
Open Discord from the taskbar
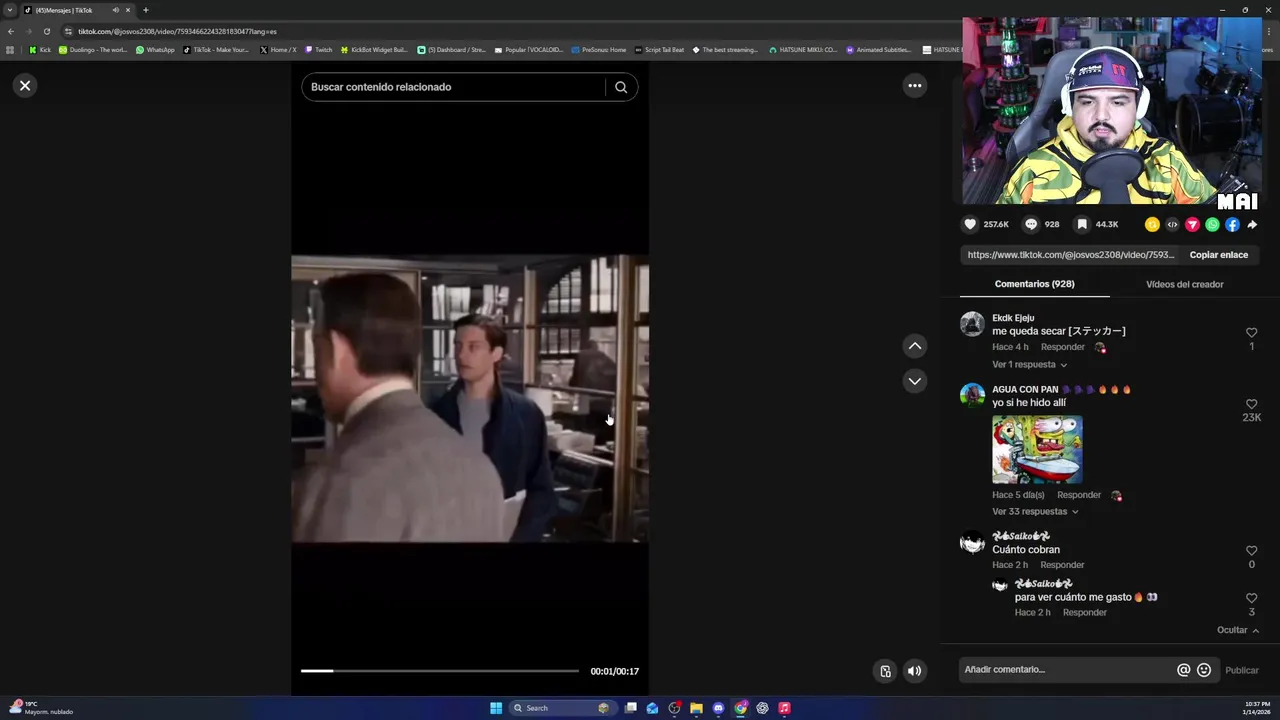pos(718,708)
